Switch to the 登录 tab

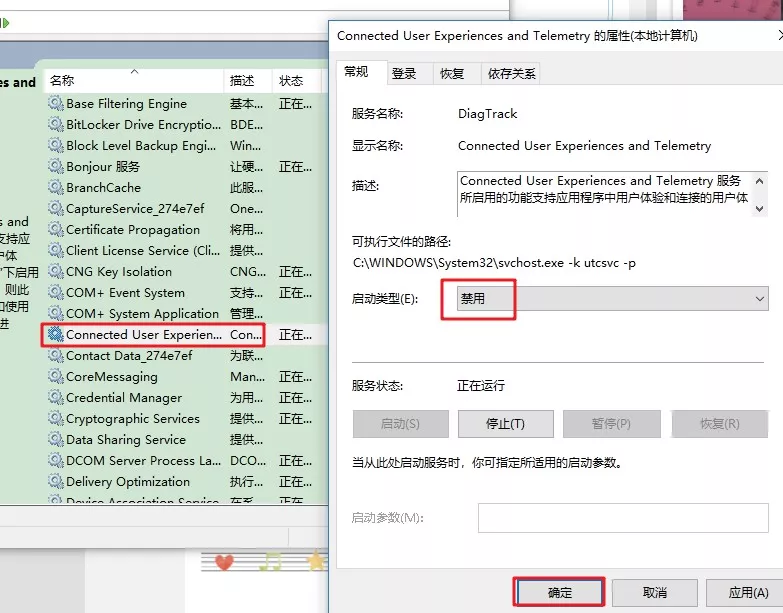pos(404,73)
